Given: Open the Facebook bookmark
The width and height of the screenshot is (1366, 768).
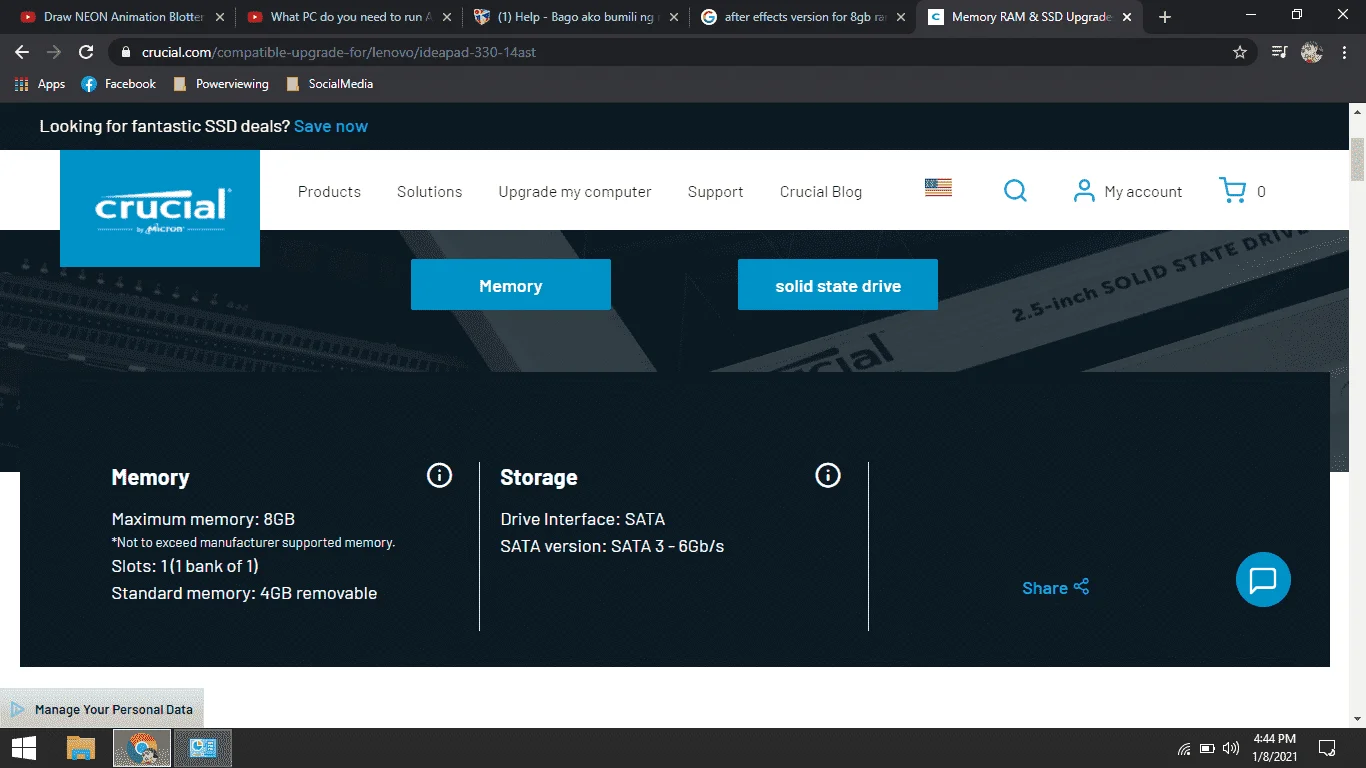Looking at the screenshot, I should click(118, 84).
